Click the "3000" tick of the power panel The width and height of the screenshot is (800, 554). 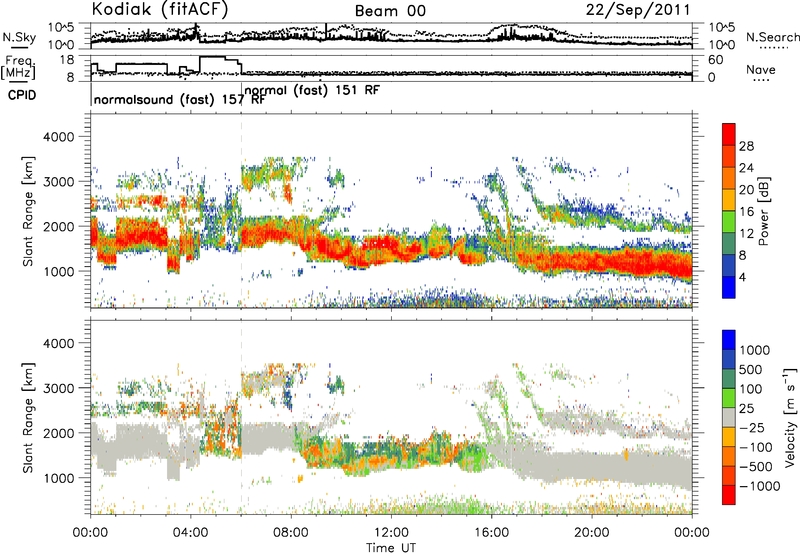coord(58,182)
